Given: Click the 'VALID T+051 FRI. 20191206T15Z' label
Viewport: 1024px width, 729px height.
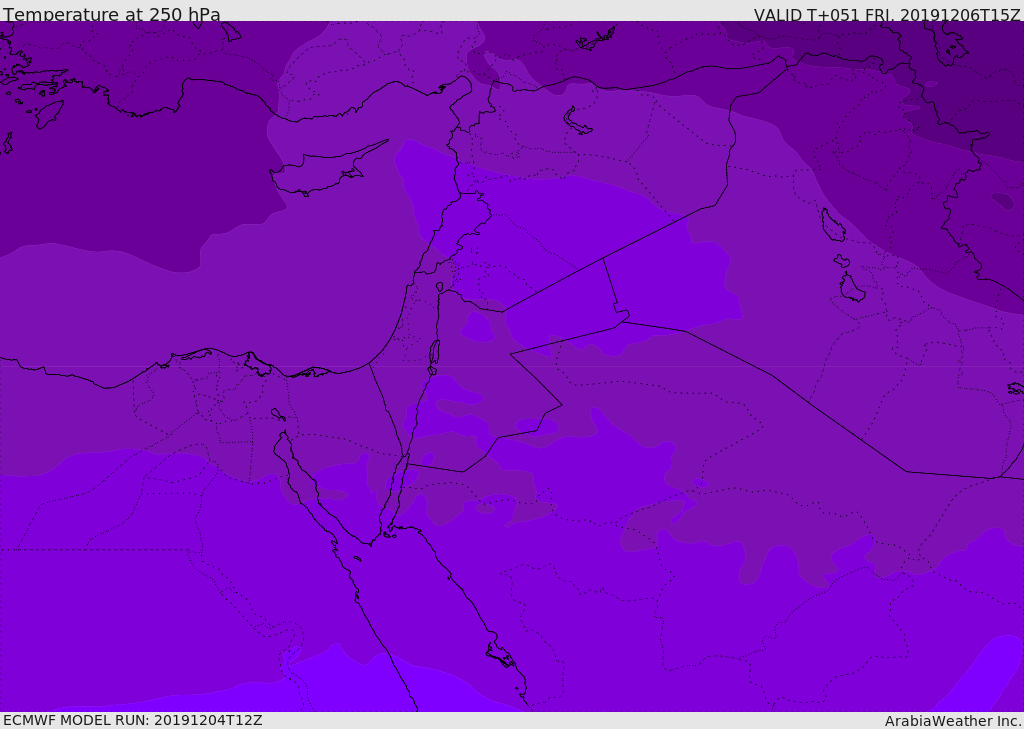Looking at the screenshot, I should (887, 14).
